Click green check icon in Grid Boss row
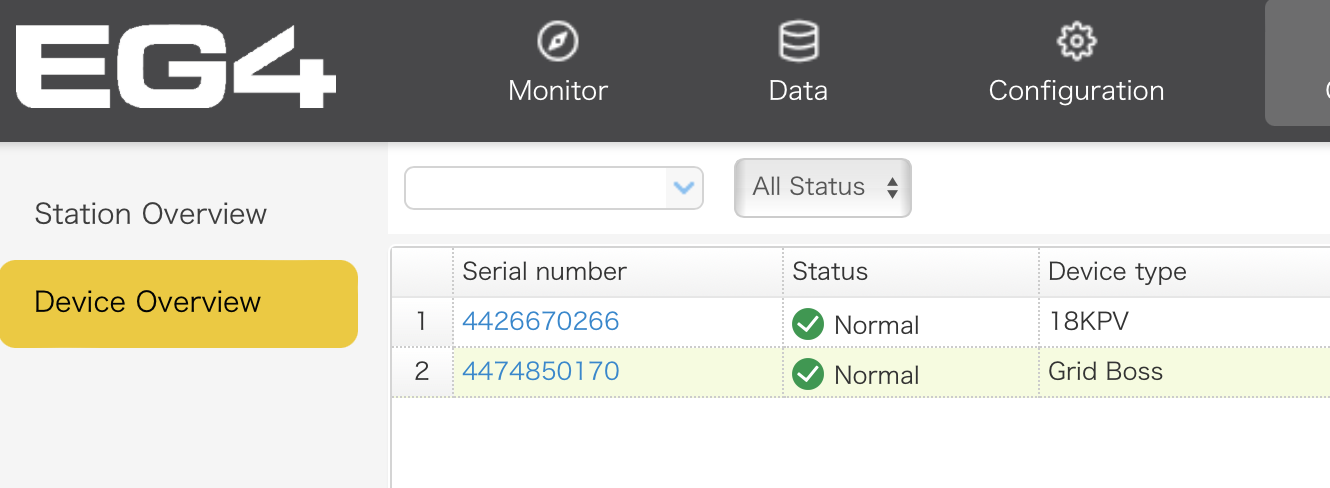Image resolution: width=1330 pixels, height=488 pixels. click(x=807, y=374)
